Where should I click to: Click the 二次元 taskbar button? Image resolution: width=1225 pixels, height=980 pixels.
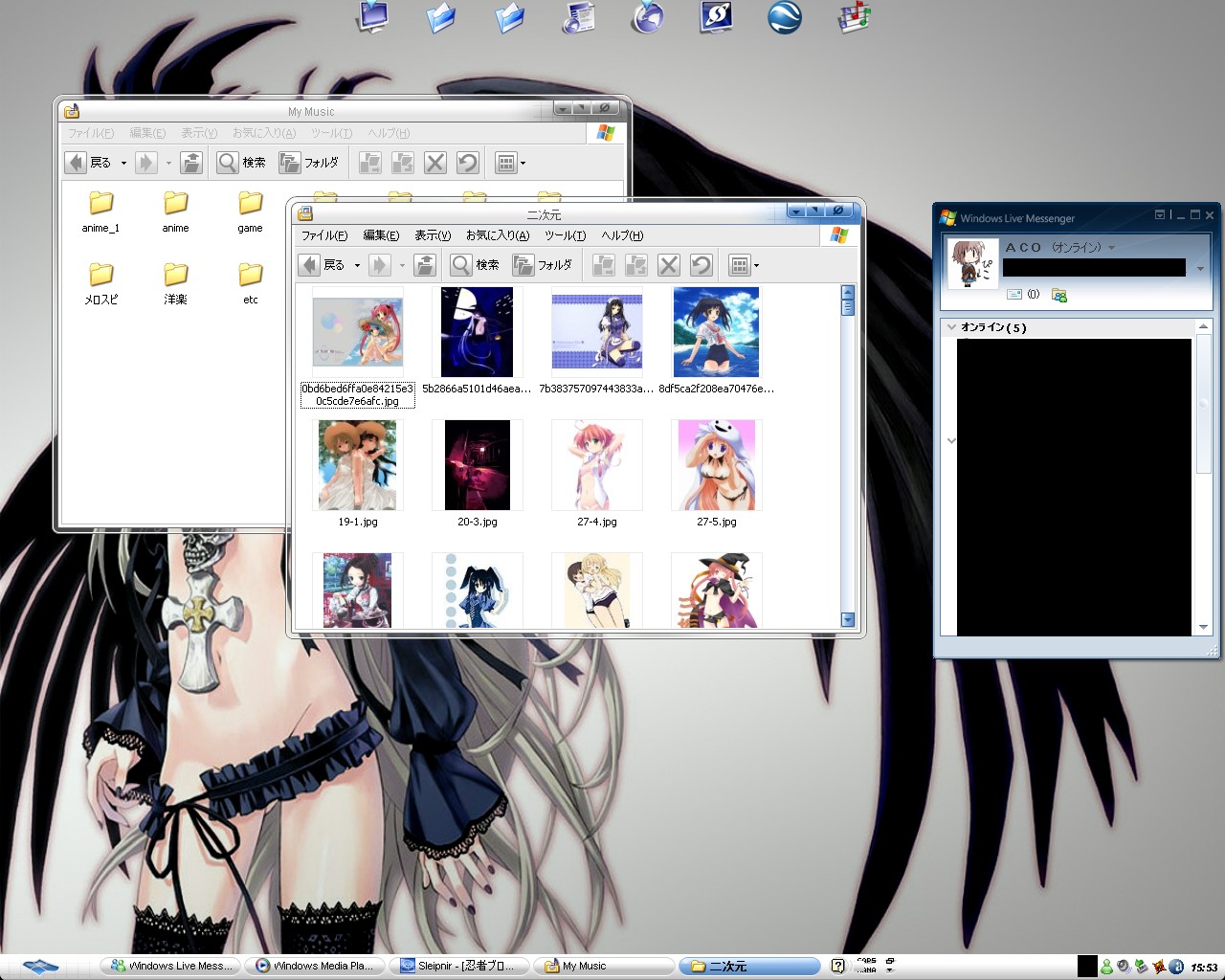click(x=749, y=966)
